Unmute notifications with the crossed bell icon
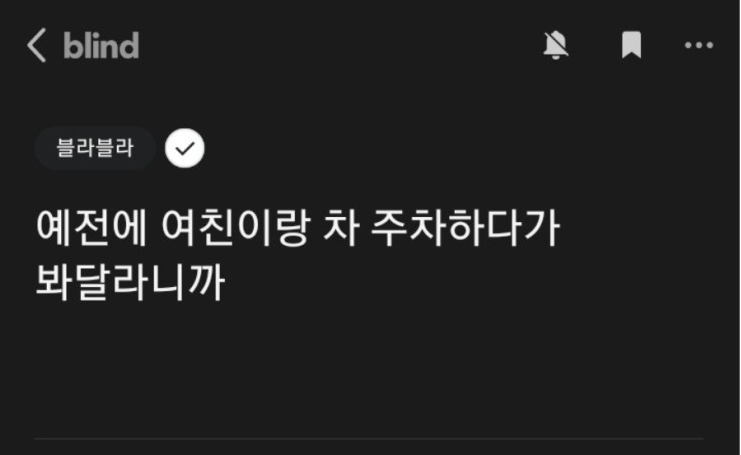 (555, 45)
